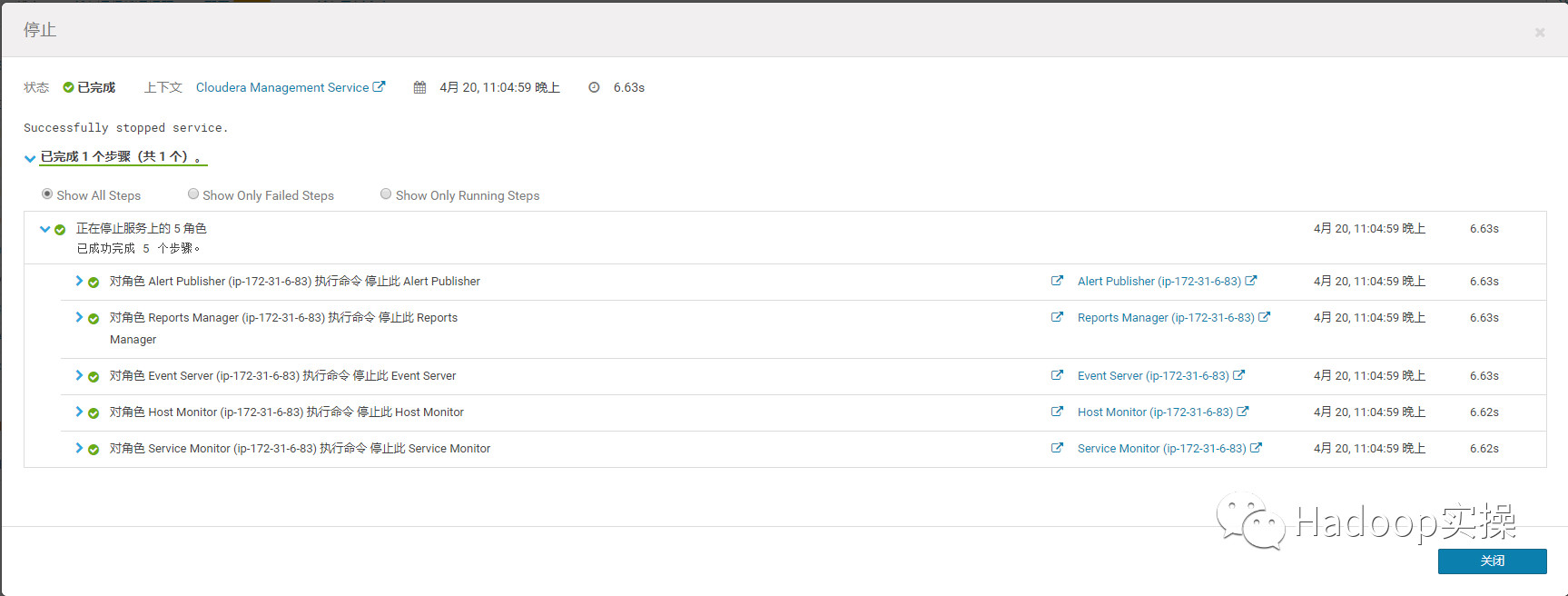Expand the Alert Publisher stop command step
Viewport: 1568px width, 596px height.
[x=79, y=282]
